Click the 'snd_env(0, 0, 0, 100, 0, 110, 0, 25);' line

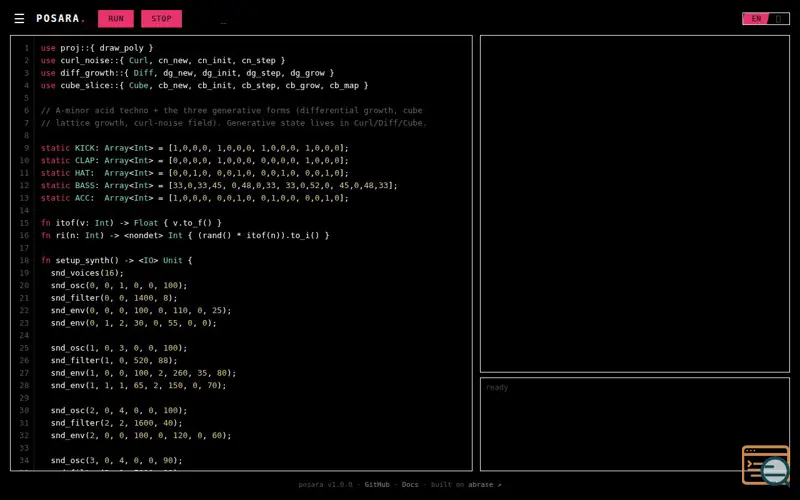pyautogui.click(x=141, y=310)
